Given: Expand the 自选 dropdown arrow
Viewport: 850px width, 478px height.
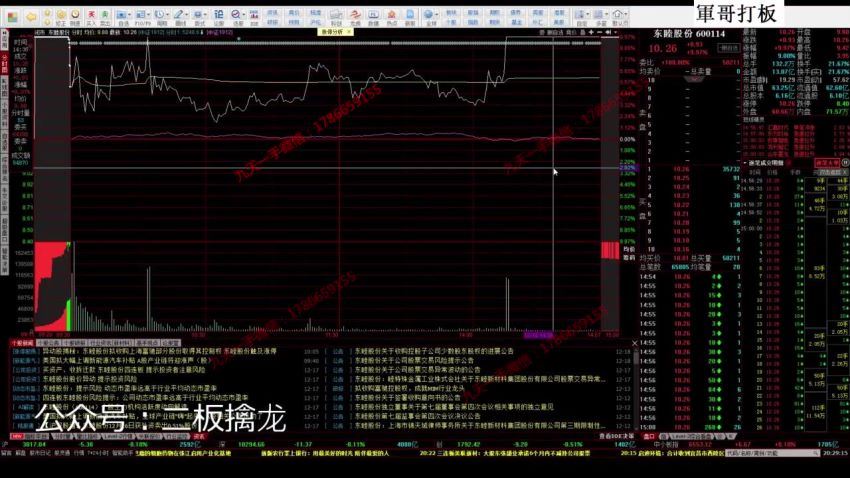Looking at the screenshot, I should [130, 15].
